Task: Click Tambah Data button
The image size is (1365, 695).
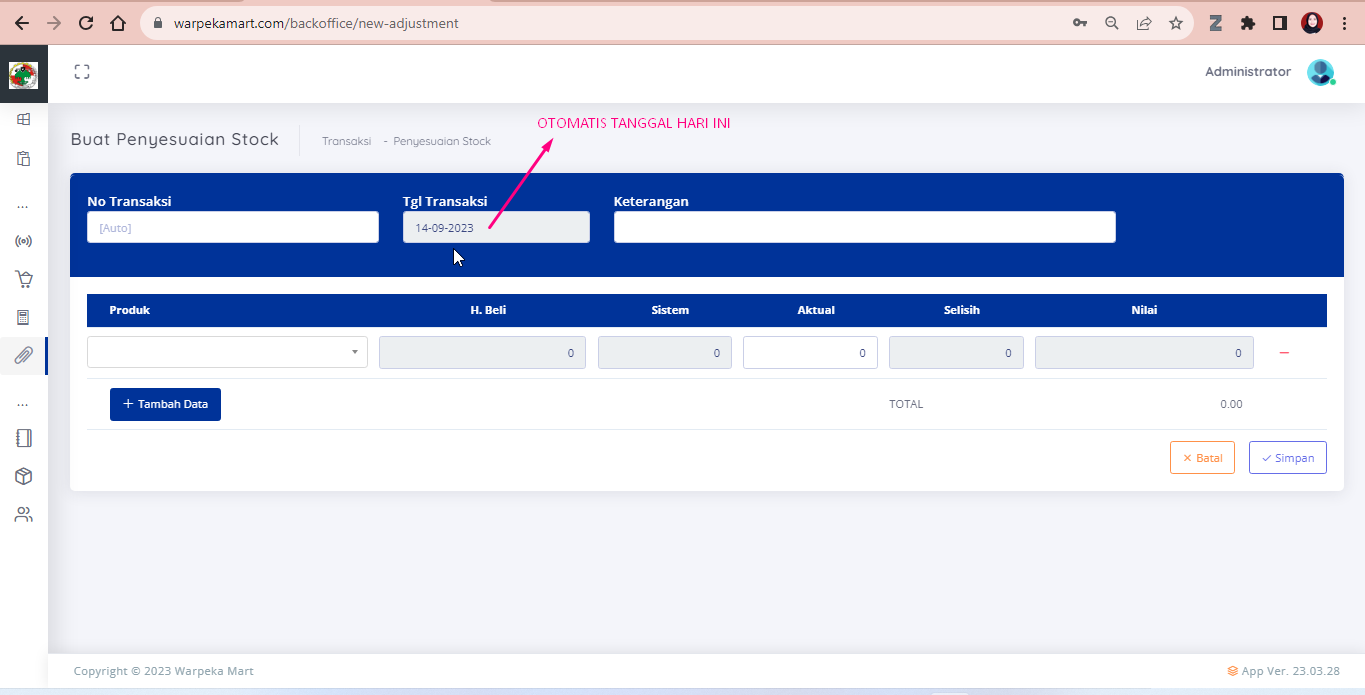Action: pos(165,404)
